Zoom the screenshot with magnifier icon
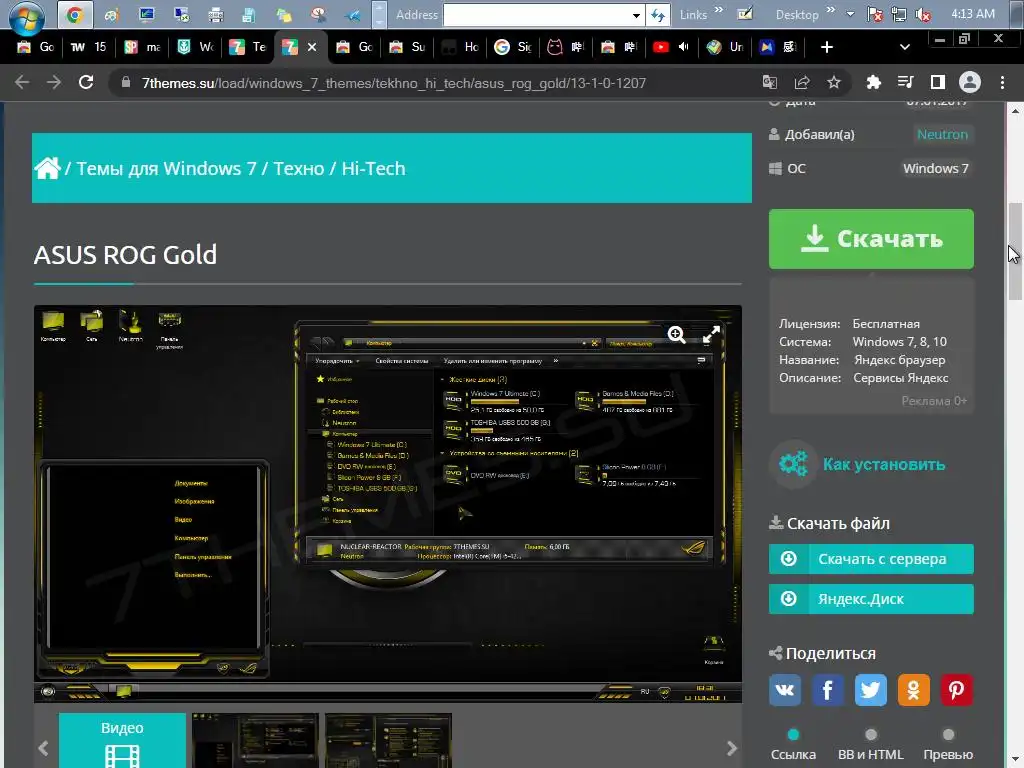Viewport: 1024px width, 768px height. click(677, 335)
